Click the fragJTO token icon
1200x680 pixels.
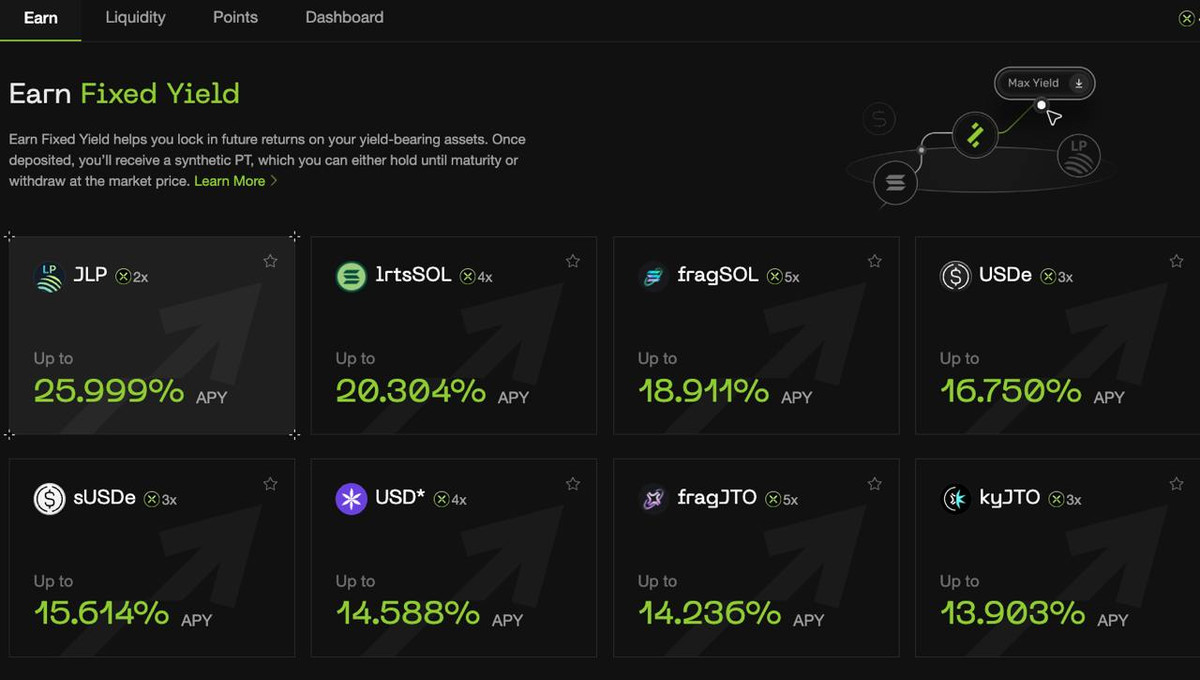653,499
